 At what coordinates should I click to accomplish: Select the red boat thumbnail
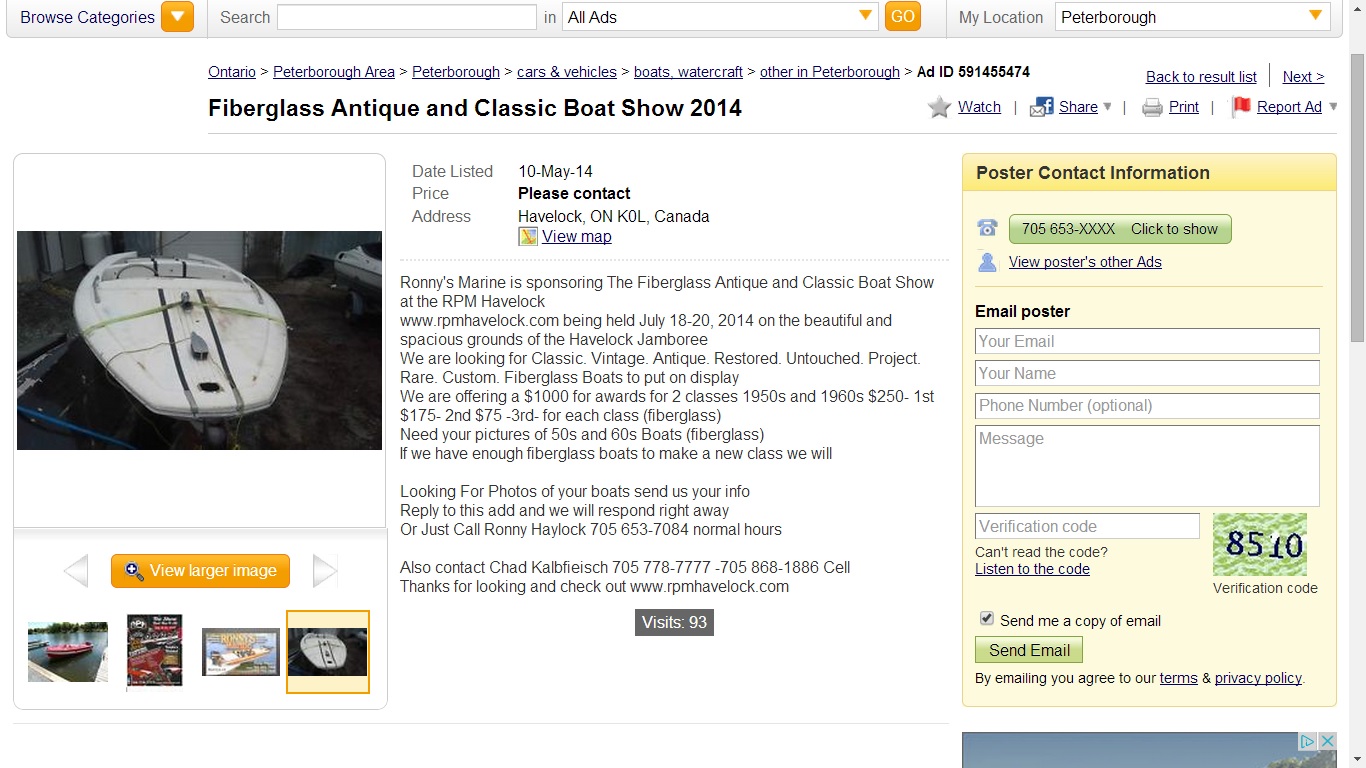68,652
